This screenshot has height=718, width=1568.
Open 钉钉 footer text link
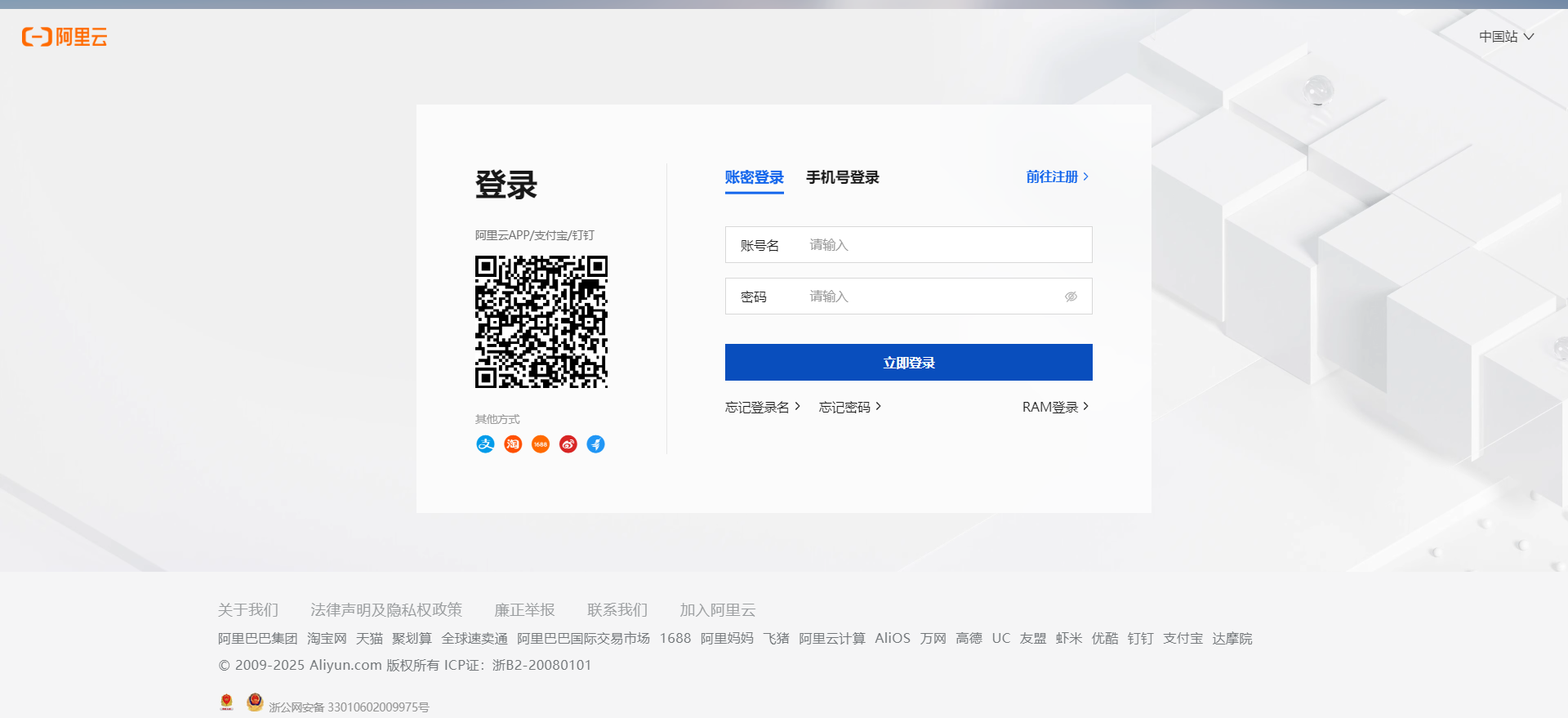coord(1141,639)
